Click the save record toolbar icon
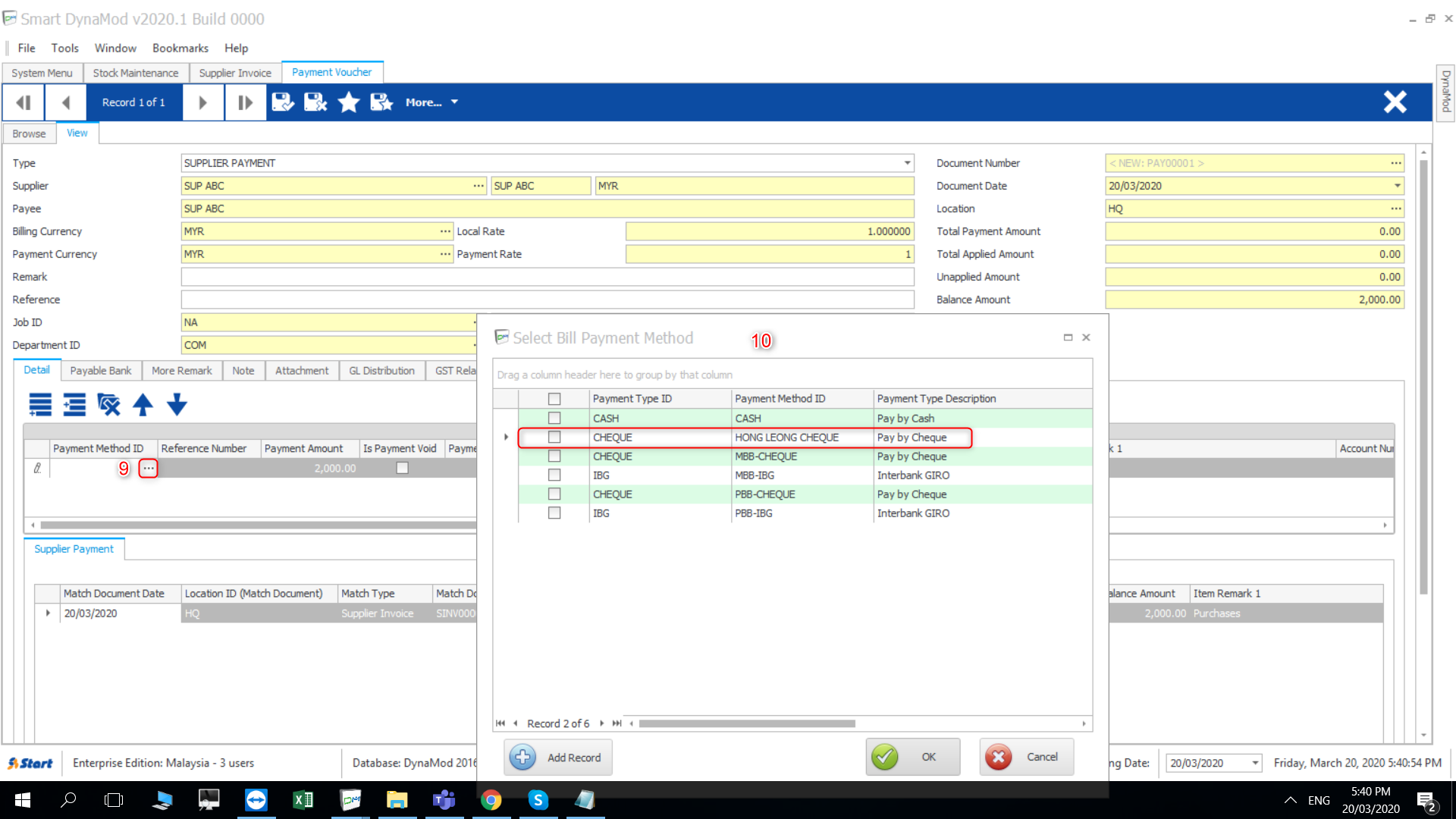1456x819 pixels. pos(283,102)
